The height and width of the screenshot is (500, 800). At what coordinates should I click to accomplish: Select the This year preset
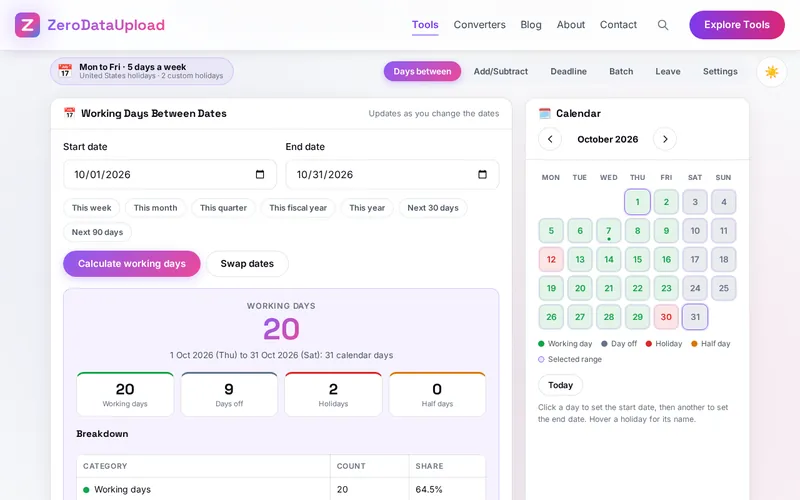(x=367, y=208)
